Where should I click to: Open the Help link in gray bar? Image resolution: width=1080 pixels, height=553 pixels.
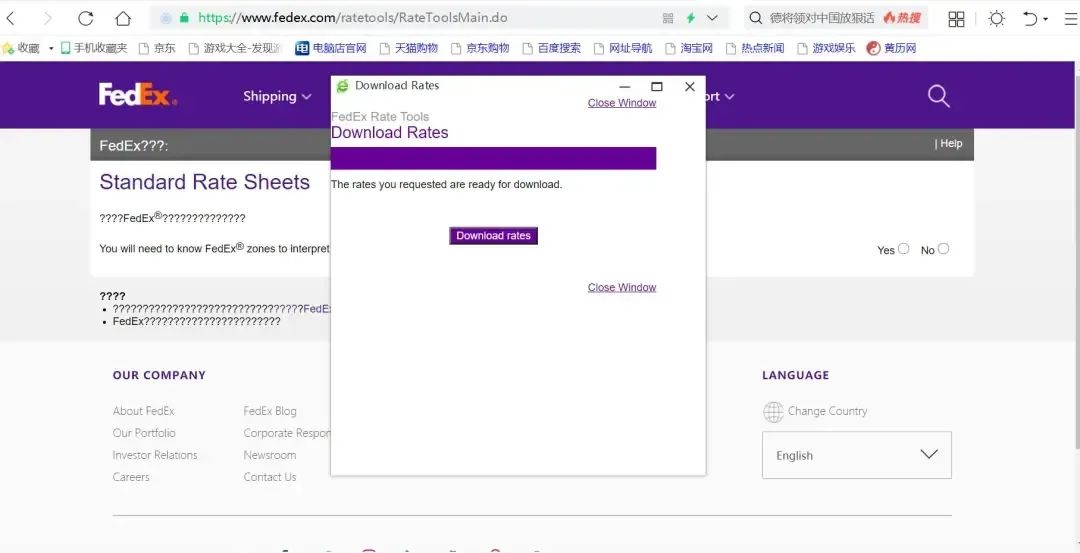[951, 143]
